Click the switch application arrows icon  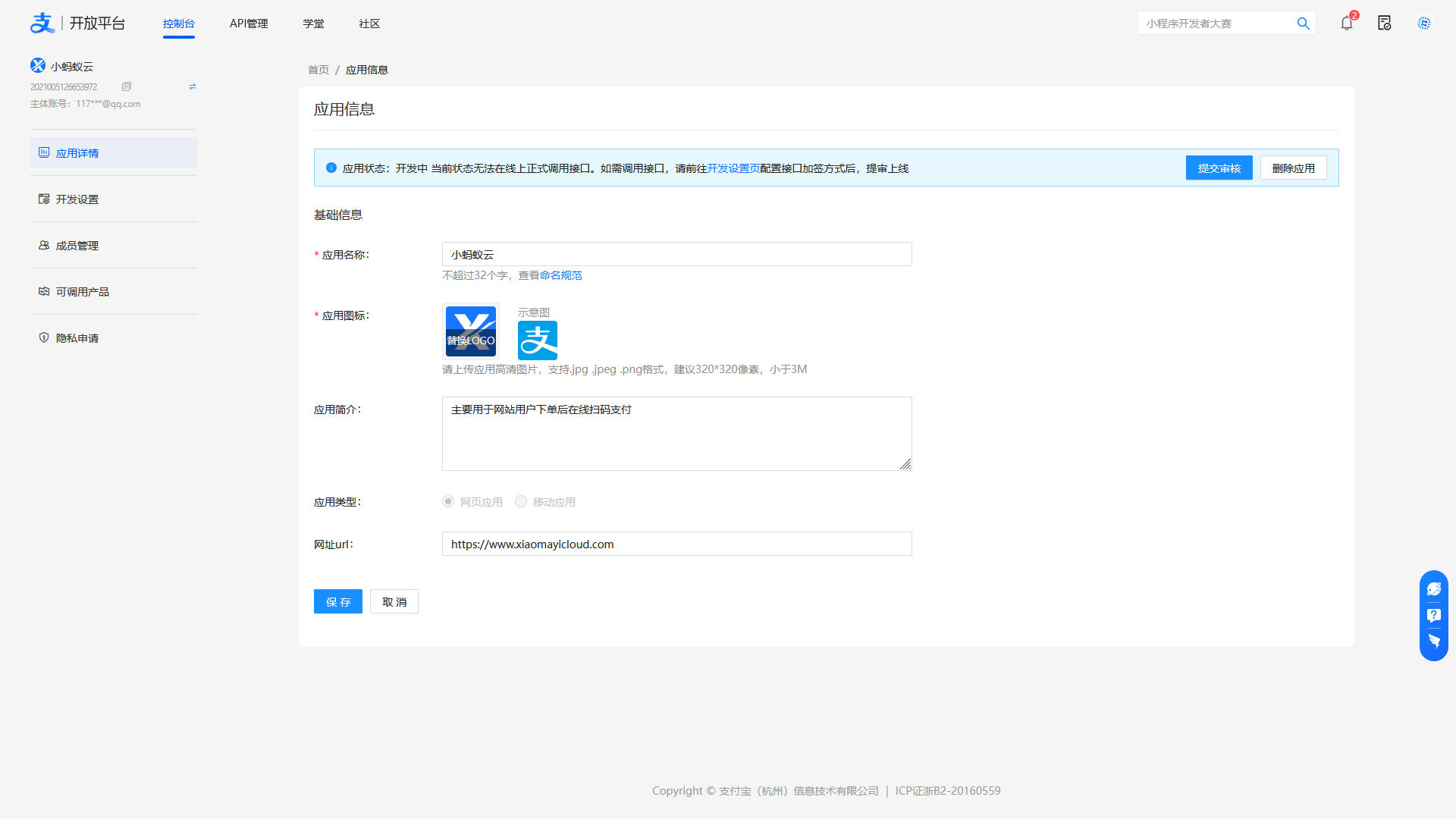point(193,86)
